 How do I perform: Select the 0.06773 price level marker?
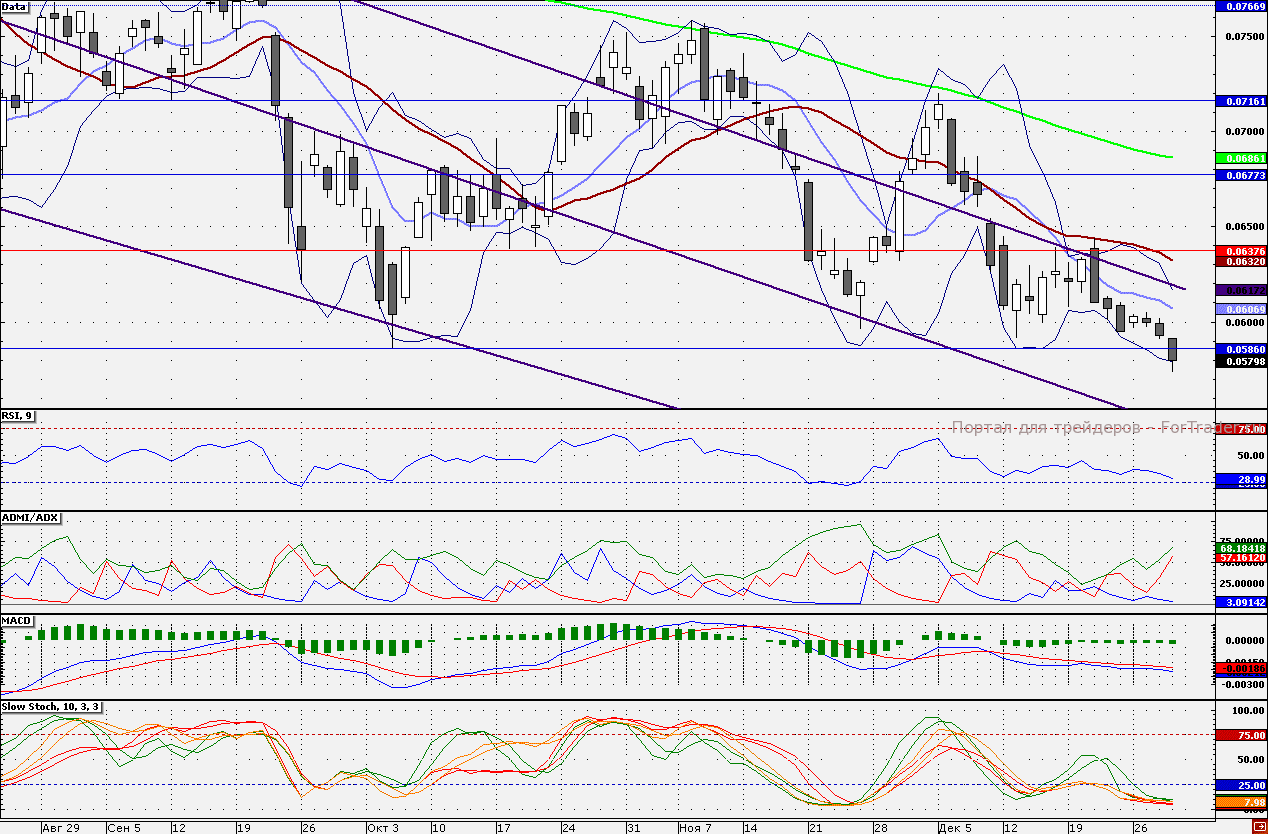(1240, 175)
